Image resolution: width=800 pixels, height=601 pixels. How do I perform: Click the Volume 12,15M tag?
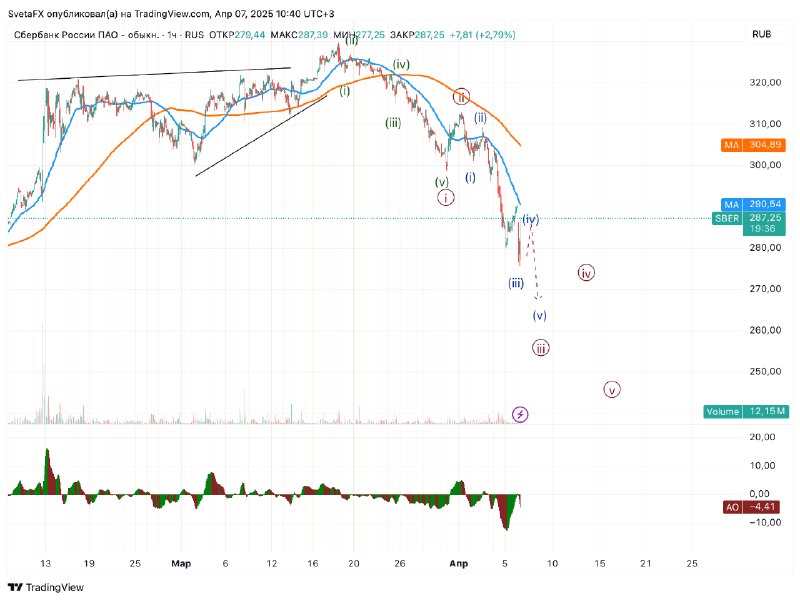[746, 411]
